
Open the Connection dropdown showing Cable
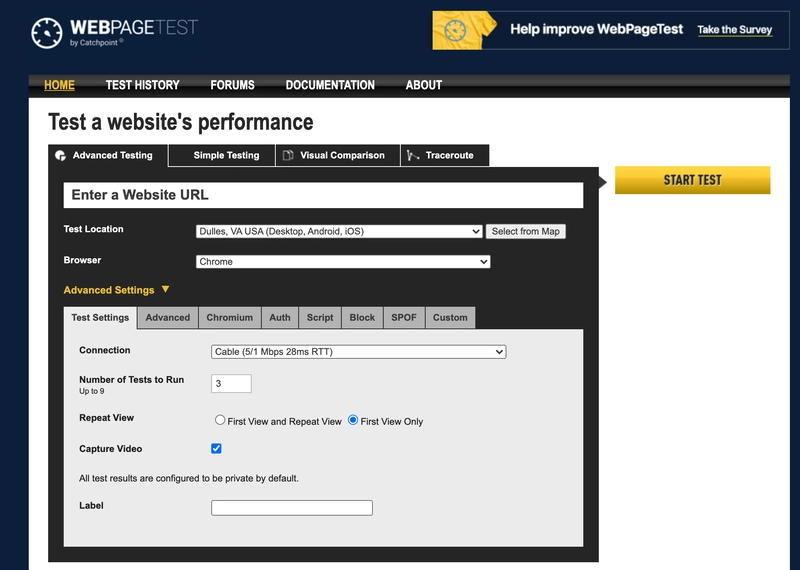point(359,352)
